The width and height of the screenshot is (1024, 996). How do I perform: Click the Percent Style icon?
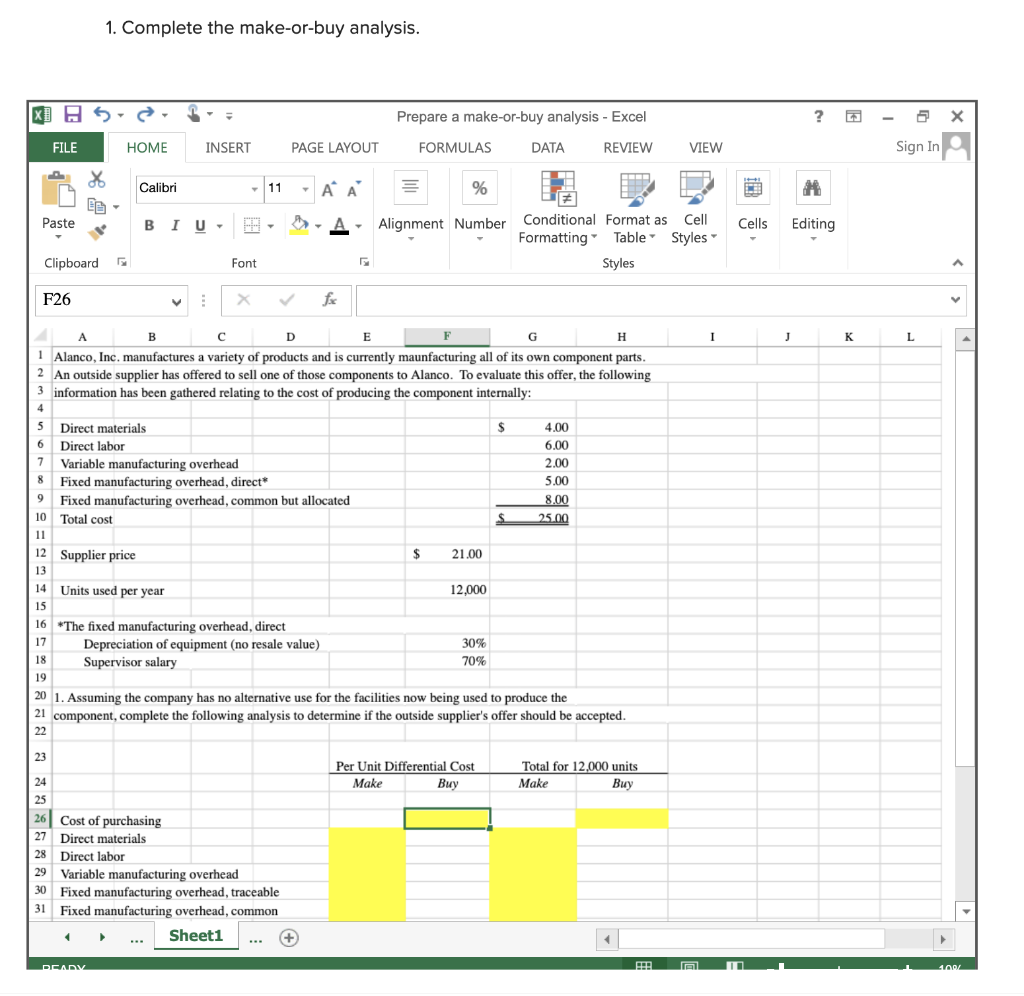tap(480, 188)
